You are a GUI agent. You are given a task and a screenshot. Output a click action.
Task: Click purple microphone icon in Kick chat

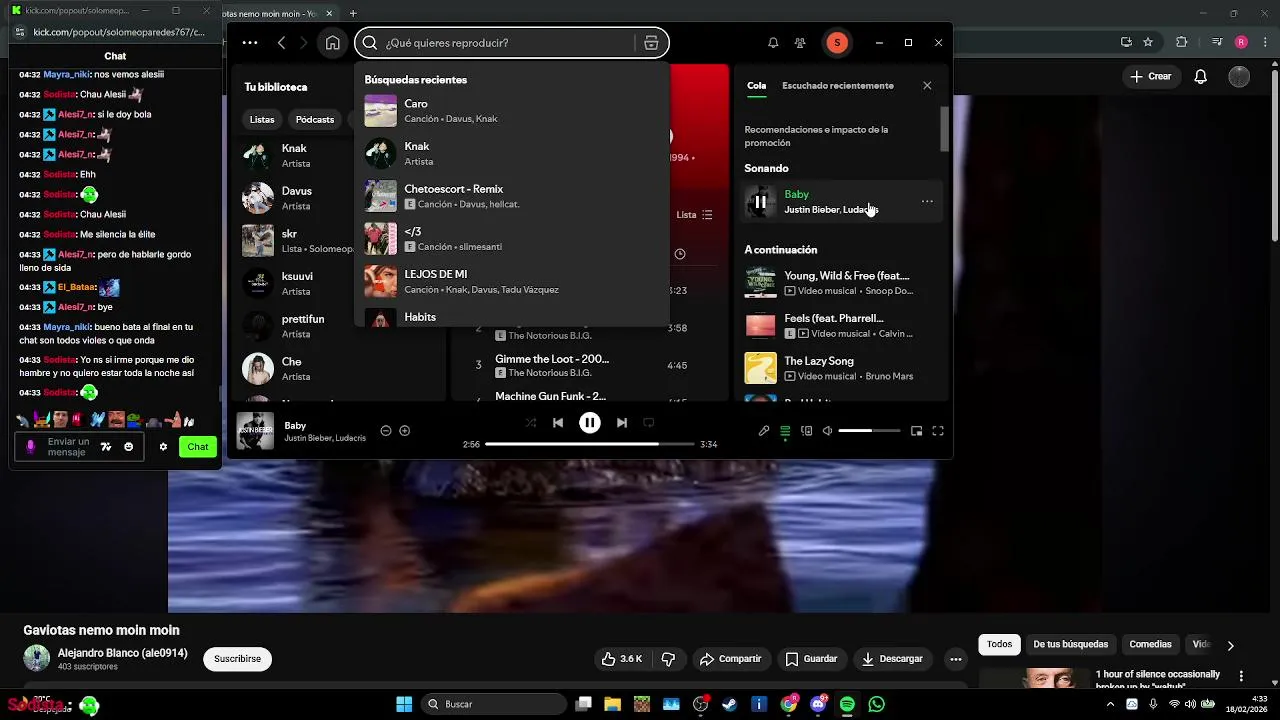point(30,447)
